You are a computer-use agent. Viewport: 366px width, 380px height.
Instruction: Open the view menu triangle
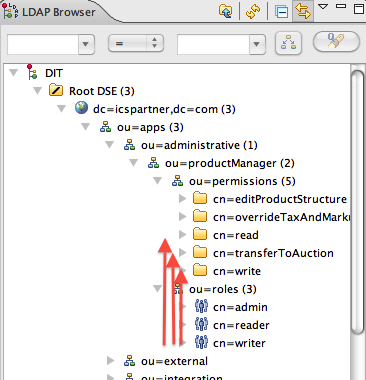pyautogui.click(x=323, y=6)
